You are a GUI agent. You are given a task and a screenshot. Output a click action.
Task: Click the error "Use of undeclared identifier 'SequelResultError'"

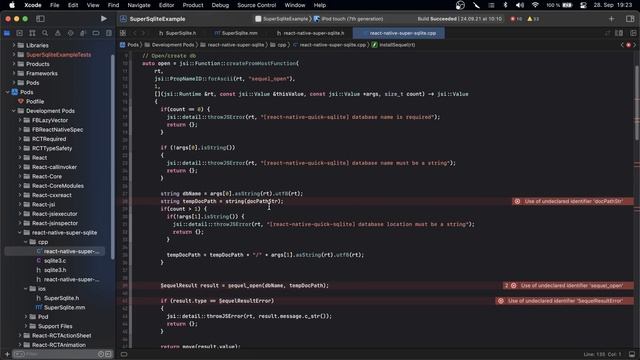point(564,301)
